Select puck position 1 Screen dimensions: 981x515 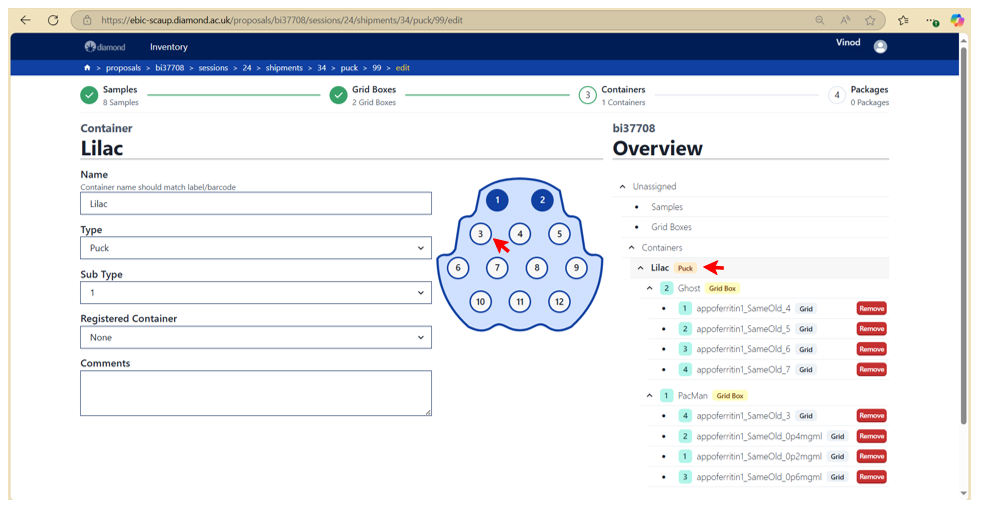coord(497,200)
